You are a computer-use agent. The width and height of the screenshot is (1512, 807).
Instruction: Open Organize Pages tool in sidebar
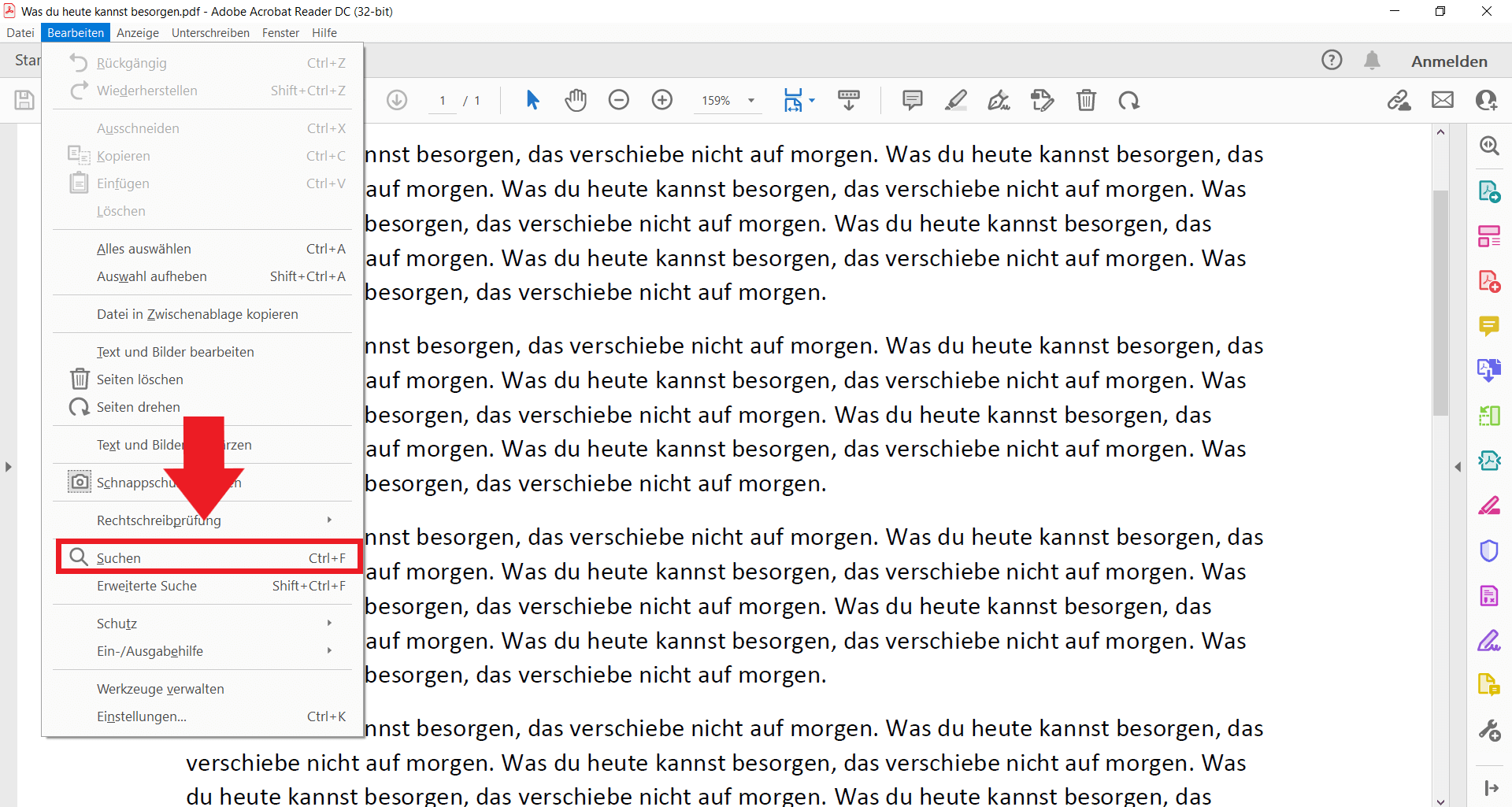(1489, 235)
